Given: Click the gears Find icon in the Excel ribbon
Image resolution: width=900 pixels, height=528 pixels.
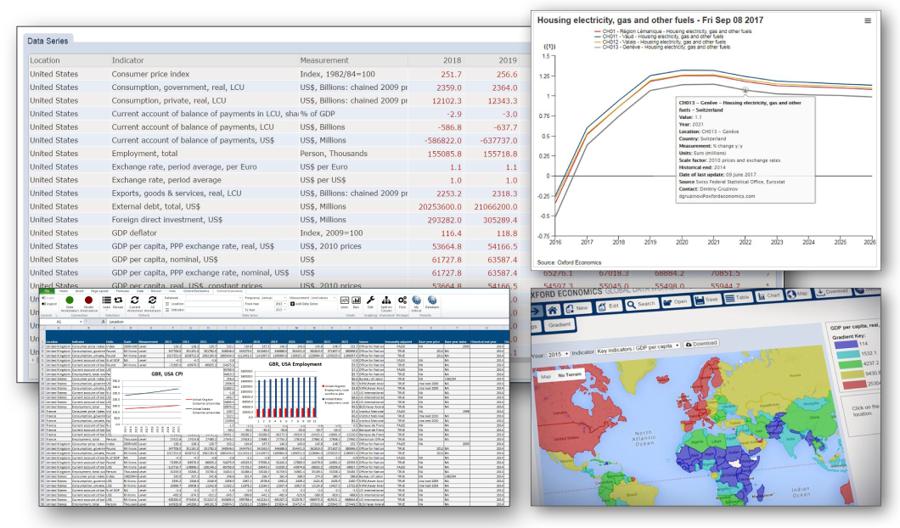Looking at the screenshot, I should click(402, 300).
